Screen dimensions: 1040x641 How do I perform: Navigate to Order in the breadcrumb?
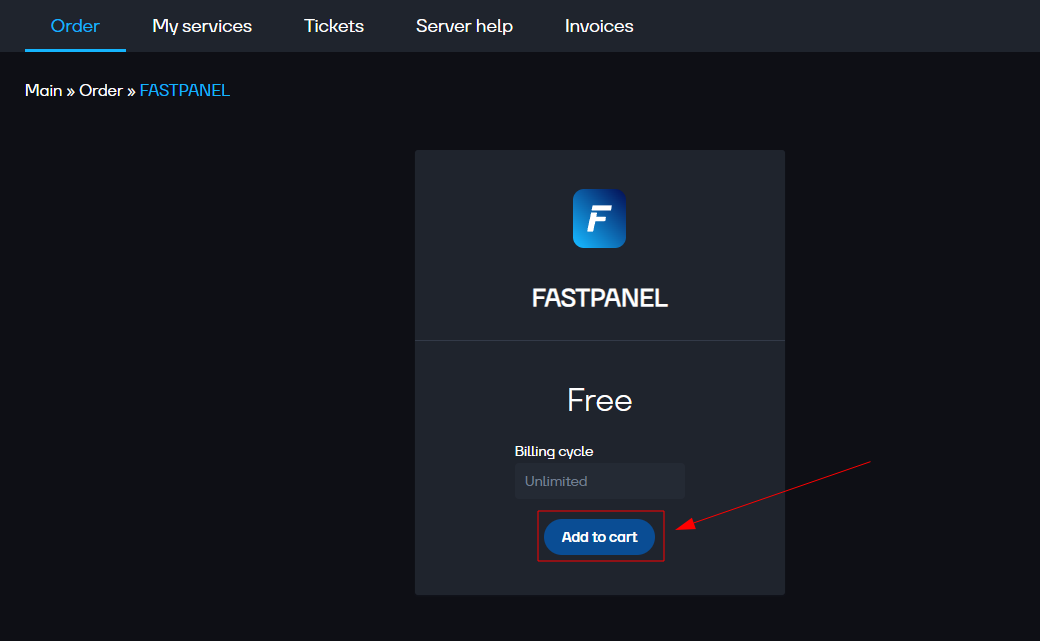coord(100,90)
